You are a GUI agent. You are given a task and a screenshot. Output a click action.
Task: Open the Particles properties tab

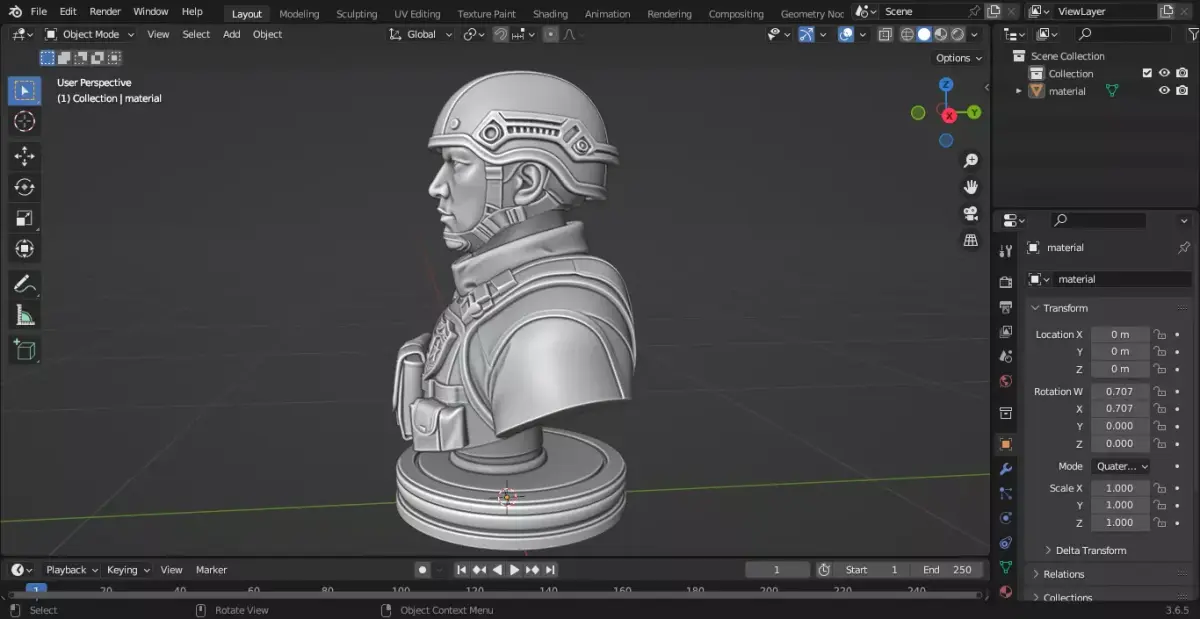coord(1006,493)
